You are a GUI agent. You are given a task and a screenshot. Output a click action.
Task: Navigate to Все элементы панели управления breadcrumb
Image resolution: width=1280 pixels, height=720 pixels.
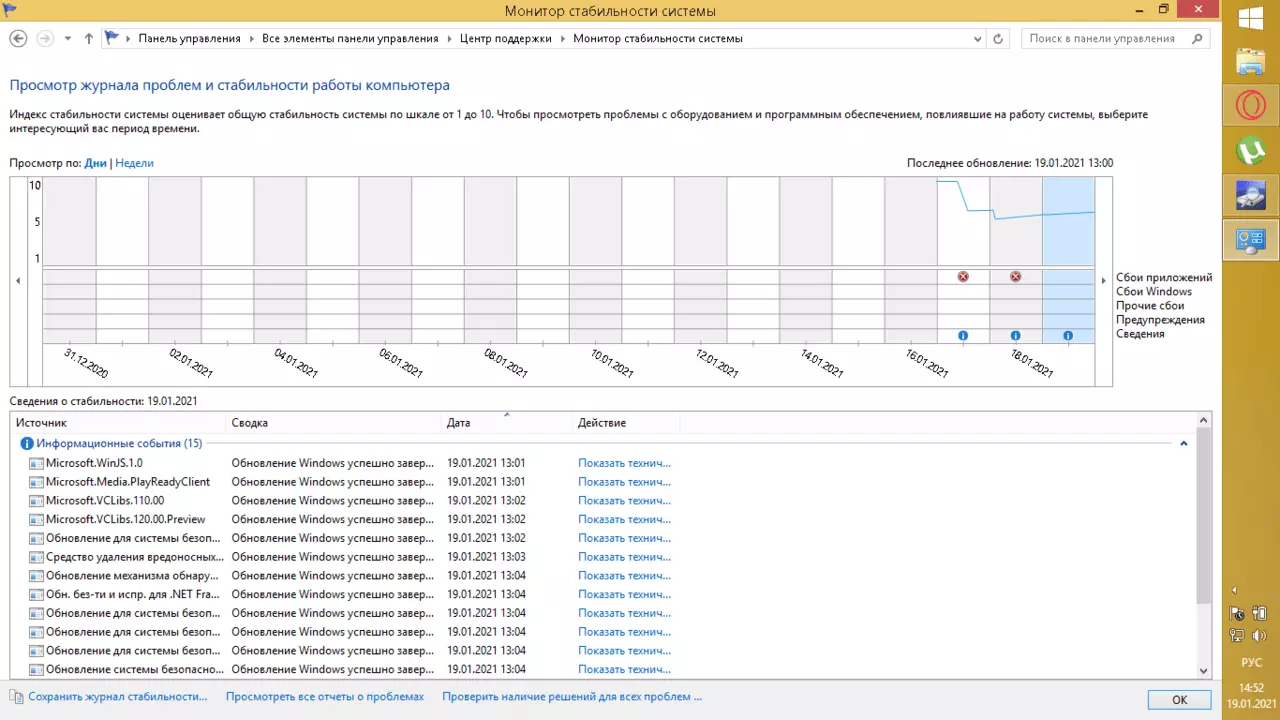click(350, 38)
